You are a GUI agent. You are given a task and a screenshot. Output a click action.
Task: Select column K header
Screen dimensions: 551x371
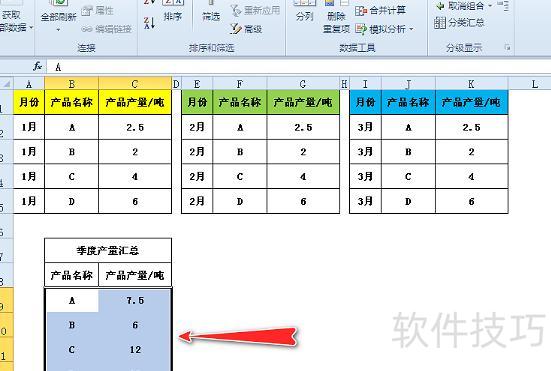click(472, 84)
